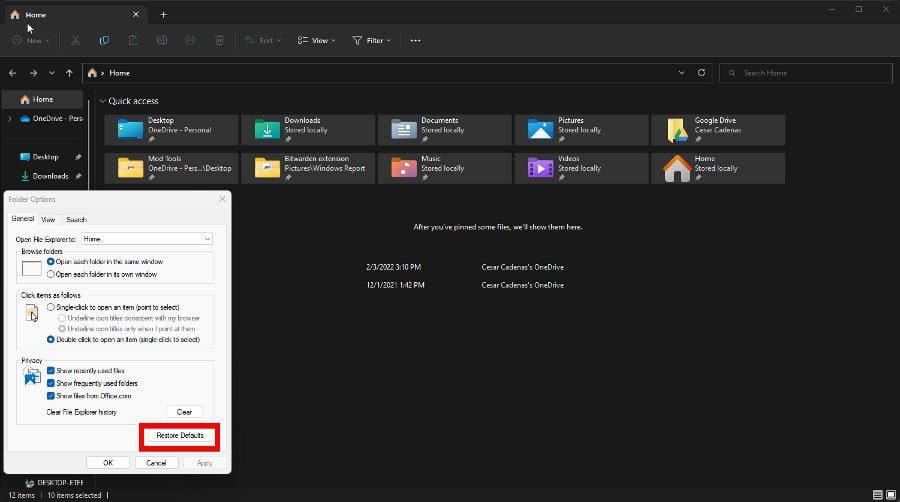Screen dimensions: 900x502
Task: Open the Home folder tile stored locally
Action: point(717,168)
